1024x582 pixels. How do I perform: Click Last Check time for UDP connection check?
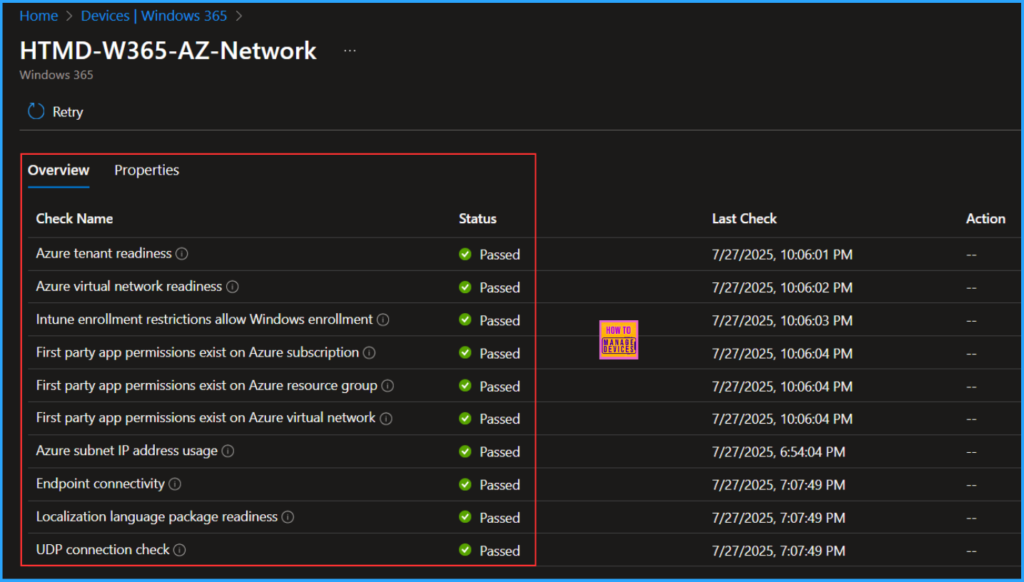[x=778, y=551]
